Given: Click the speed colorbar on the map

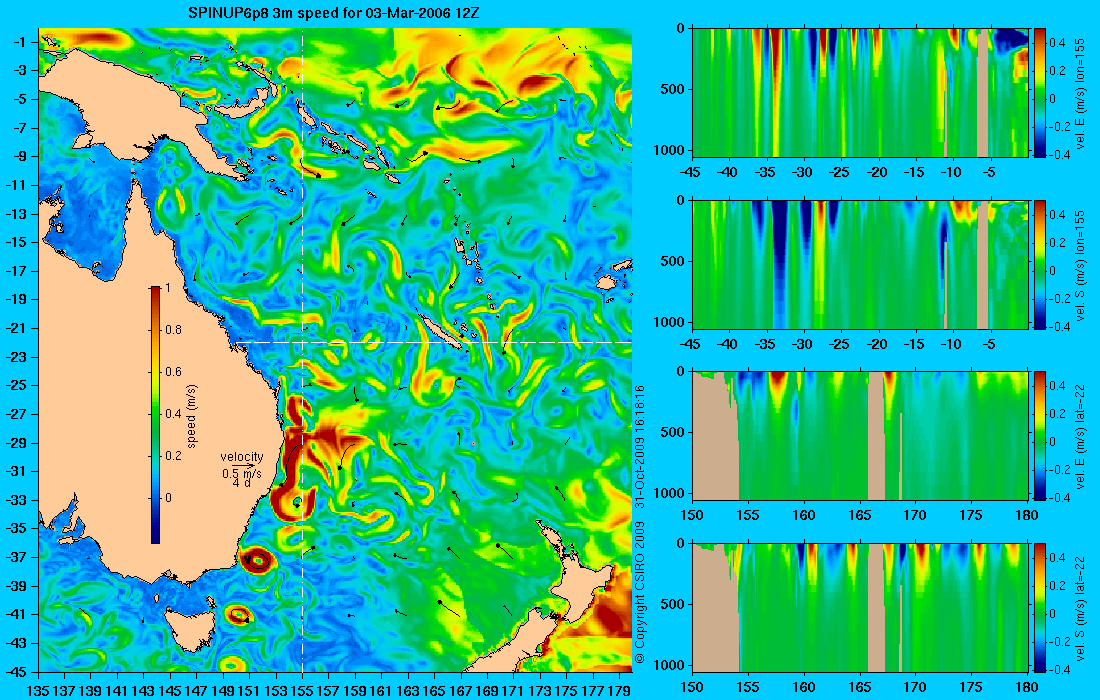Looking at the screenshot, I should 155,415.
